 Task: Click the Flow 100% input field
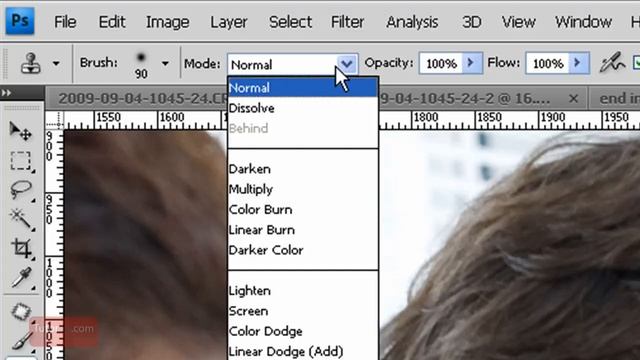(547, 64)
